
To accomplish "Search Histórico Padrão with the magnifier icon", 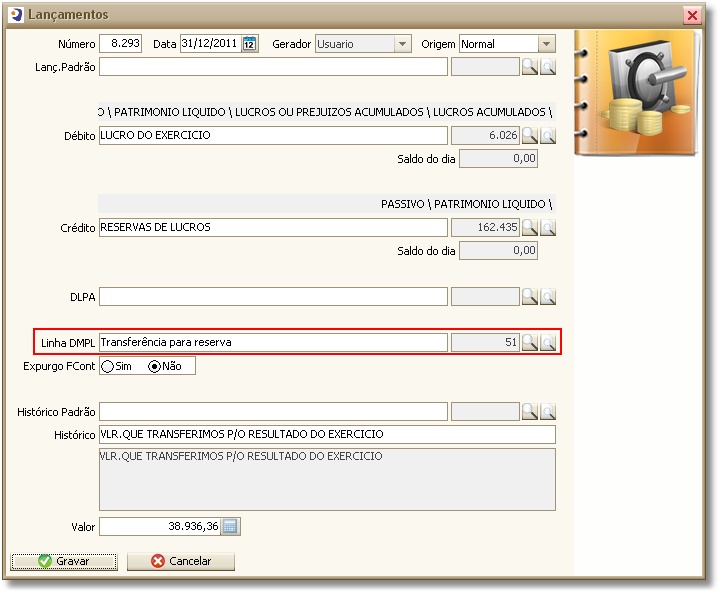I will pos(529,411).
